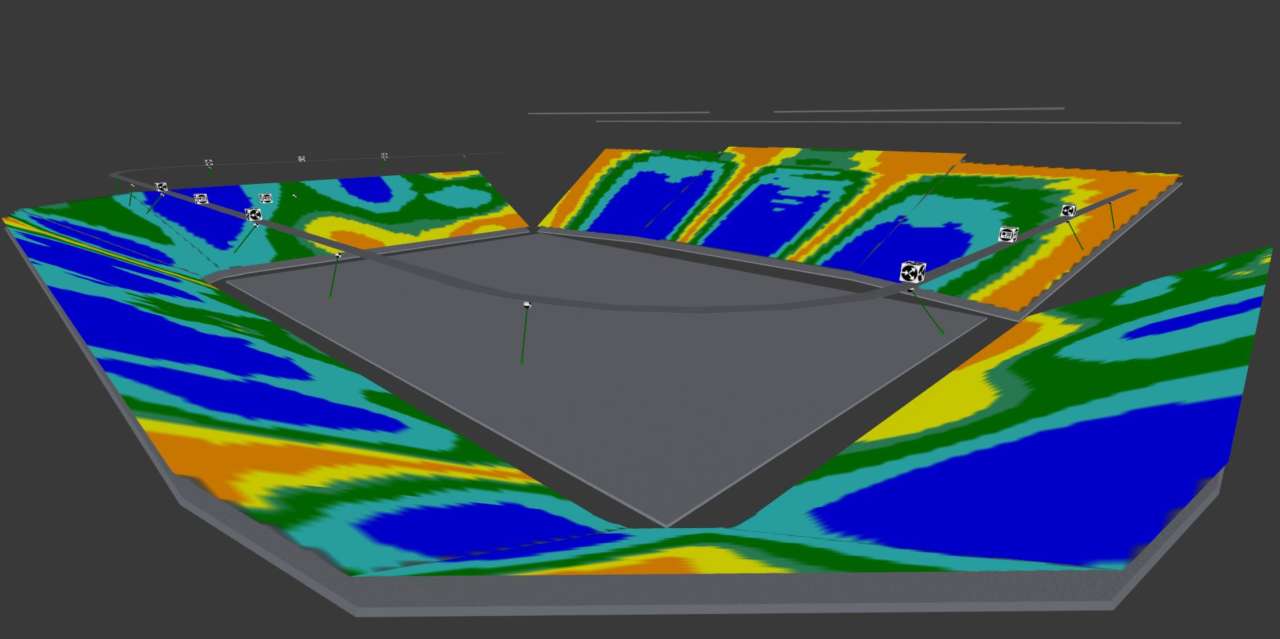Screen dimensions: 1280x639
Task: Select the largest marker cube on the left stand
Action: coord(254,215)
